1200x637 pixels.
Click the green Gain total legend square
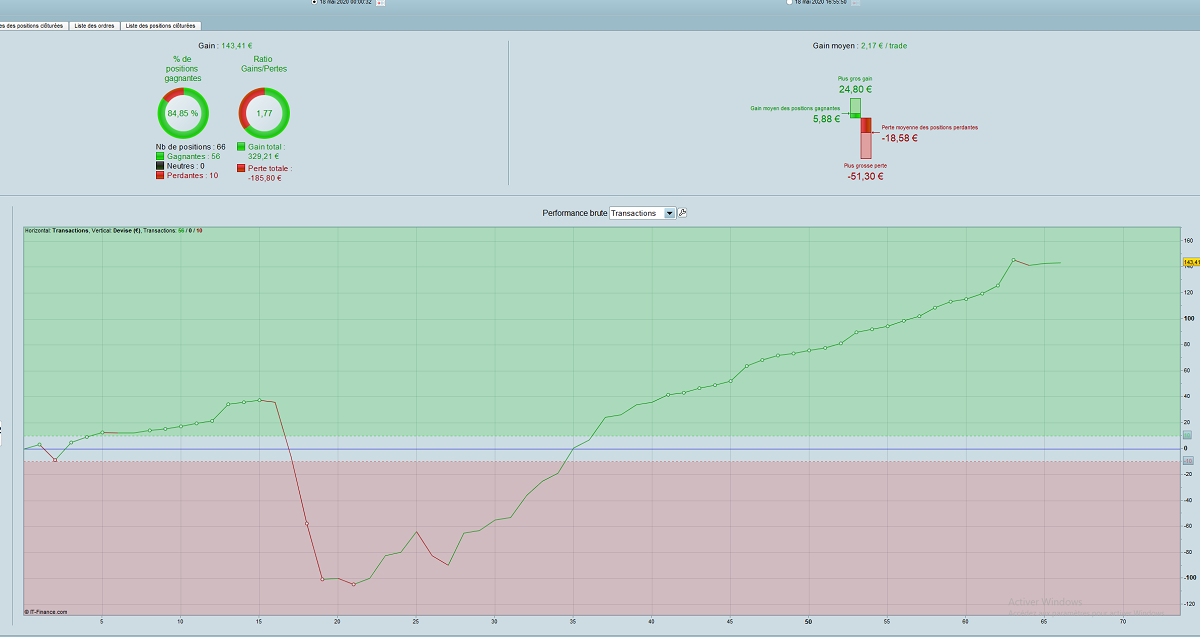(241, 147)
